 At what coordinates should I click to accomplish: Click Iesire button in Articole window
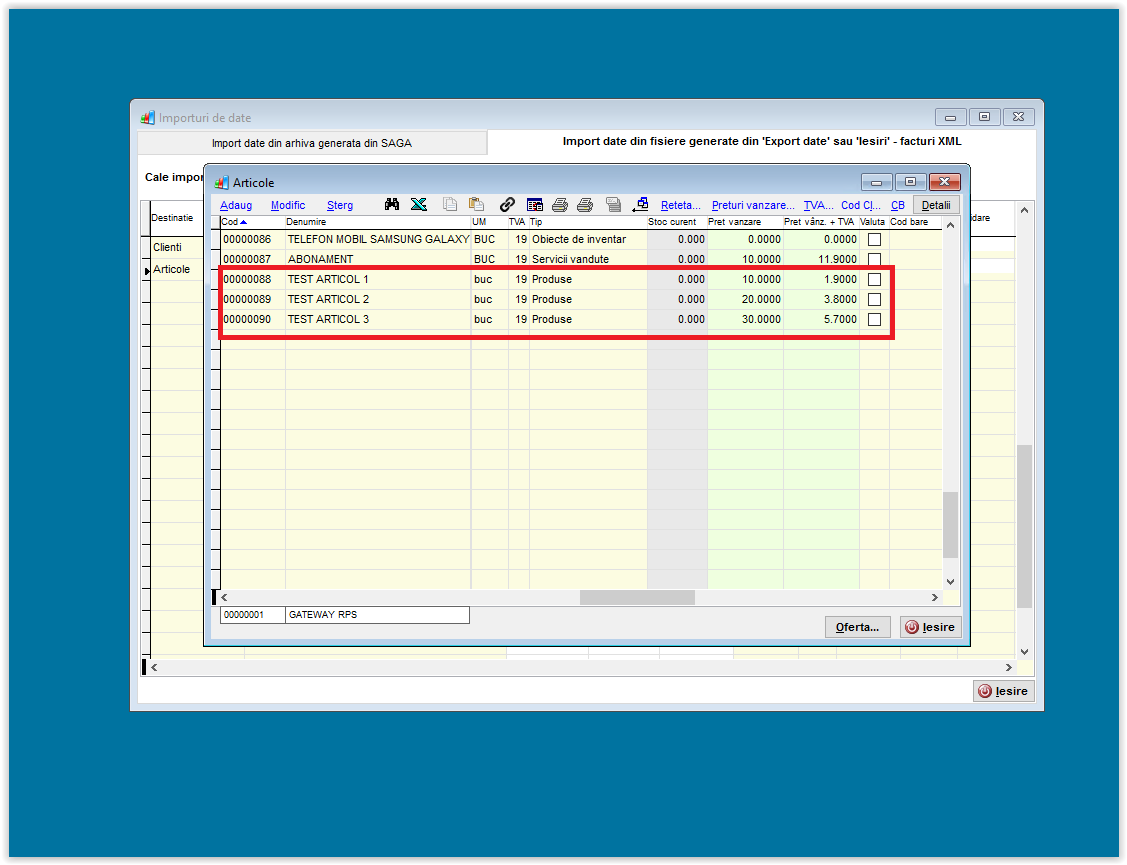pyautogui.click(x=930, y=627)
